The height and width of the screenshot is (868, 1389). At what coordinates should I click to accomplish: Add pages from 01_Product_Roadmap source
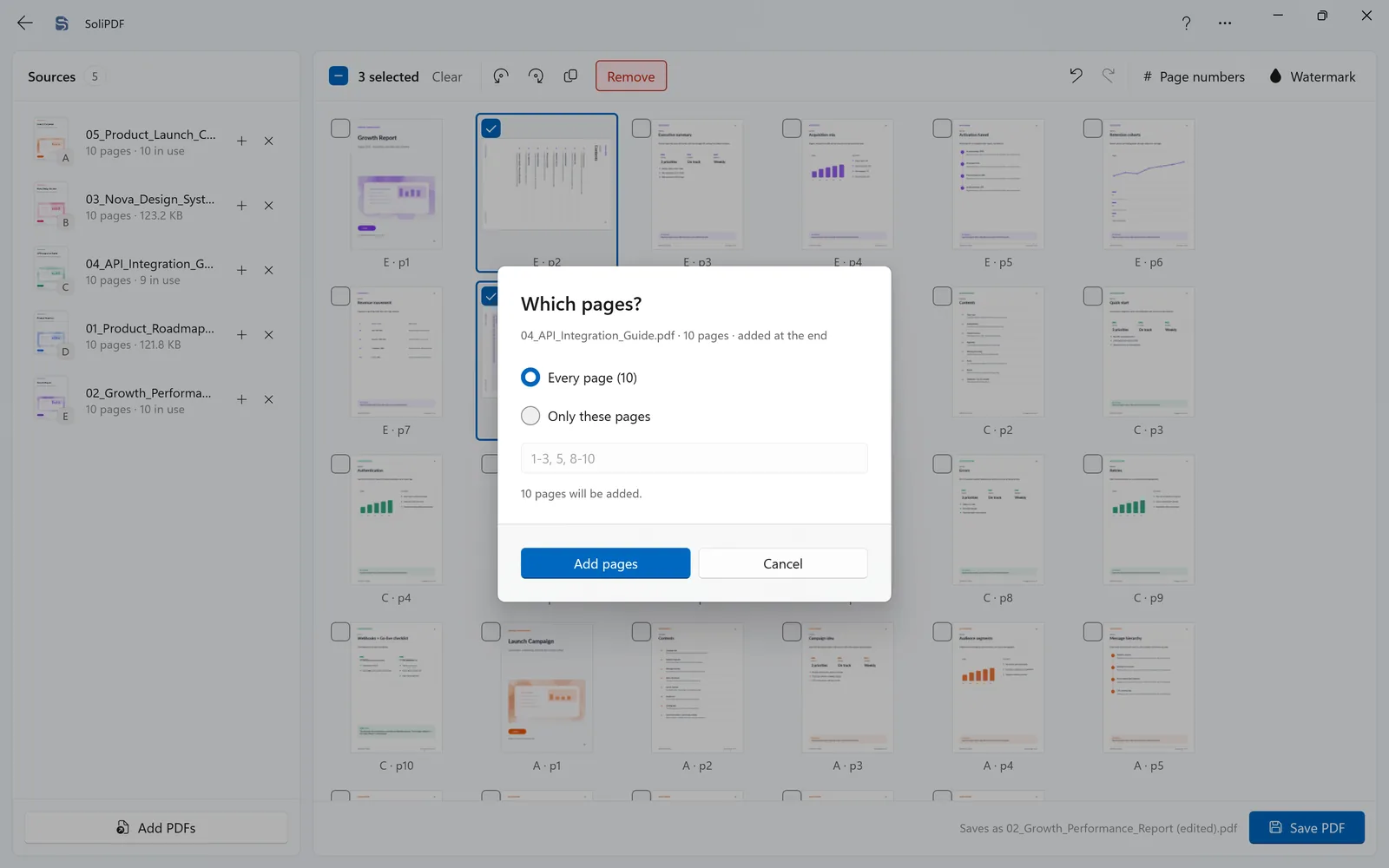tap(241, 335)
